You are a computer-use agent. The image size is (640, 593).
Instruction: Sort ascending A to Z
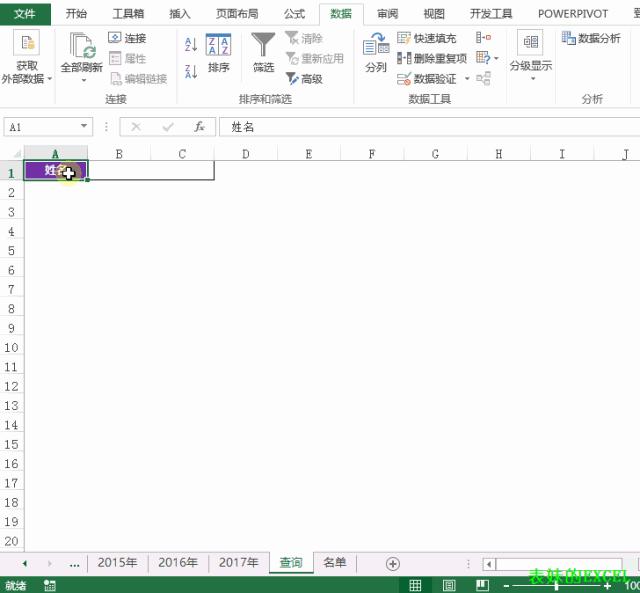pyautogui.click(x=191, y=44)
